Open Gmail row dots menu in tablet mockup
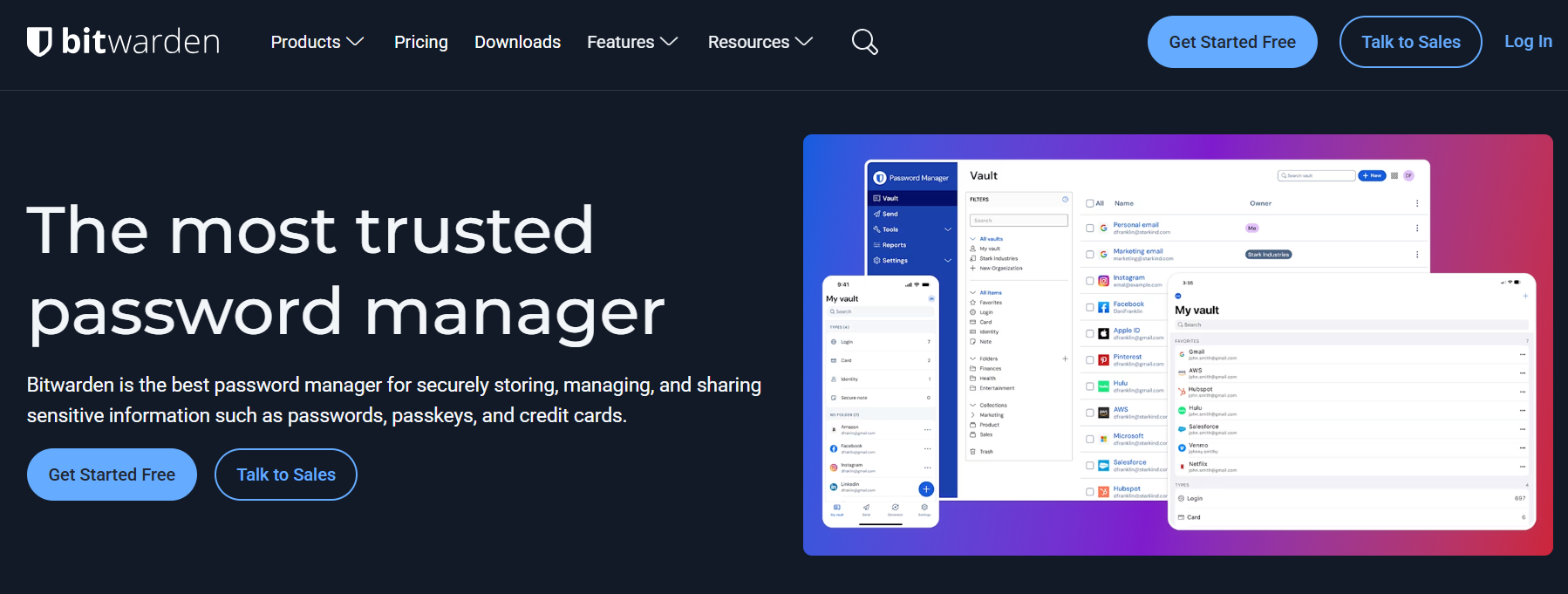The image size is (1568, 594). pyautogui.click(x=1523, y=355)
